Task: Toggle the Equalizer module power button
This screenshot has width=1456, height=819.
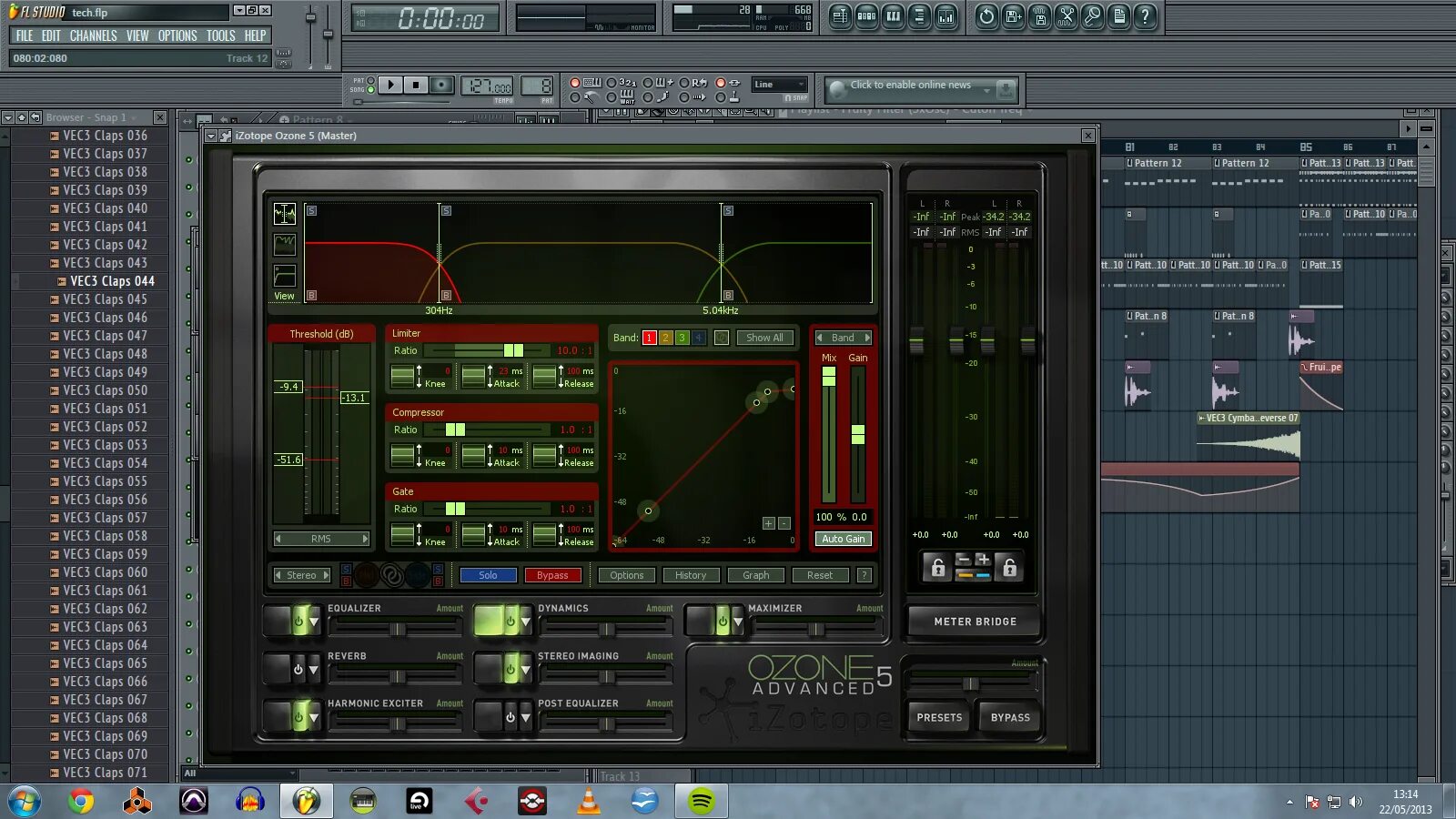Action: 298,622
